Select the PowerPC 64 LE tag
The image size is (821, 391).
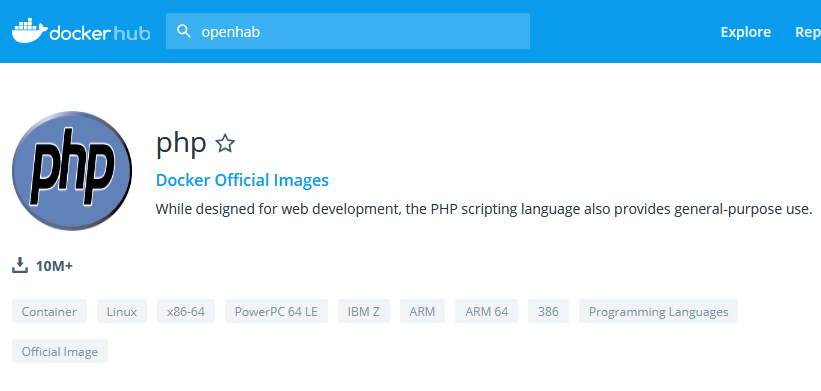point(276,311)
